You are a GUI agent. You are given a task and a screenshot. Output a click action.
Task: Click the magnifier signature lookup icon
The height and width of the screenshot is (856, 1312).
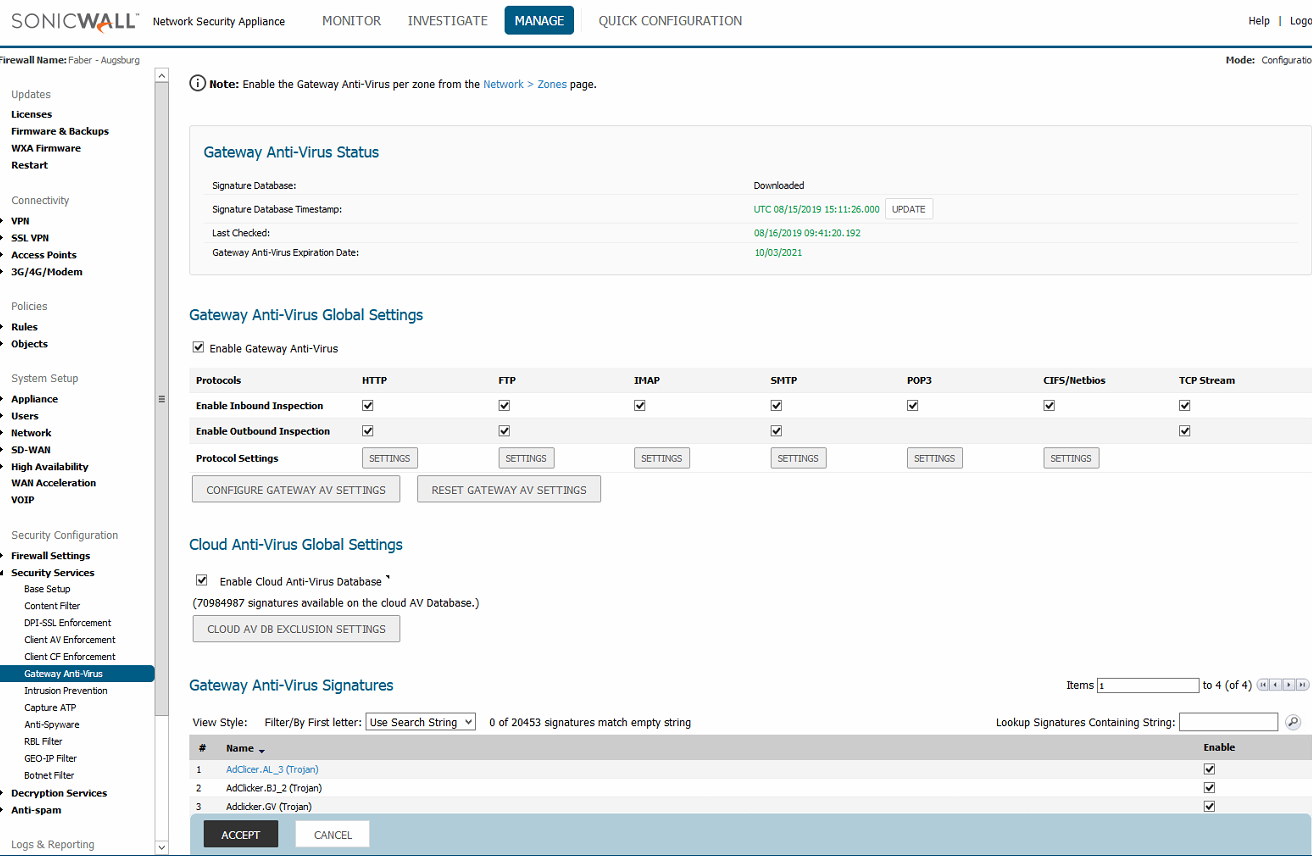point(1293,722)
